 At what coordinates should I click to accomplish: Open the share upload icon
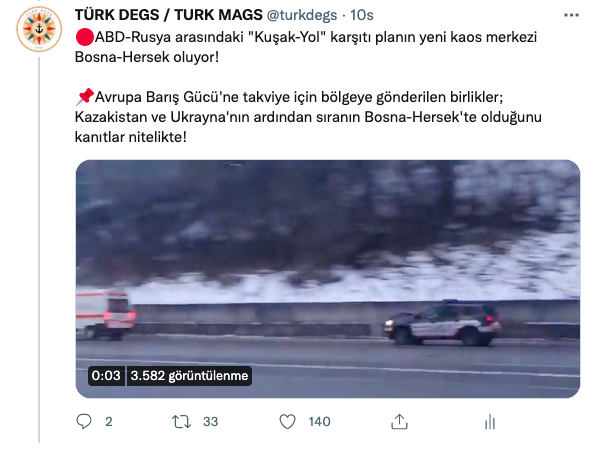[x=399, y=422]
